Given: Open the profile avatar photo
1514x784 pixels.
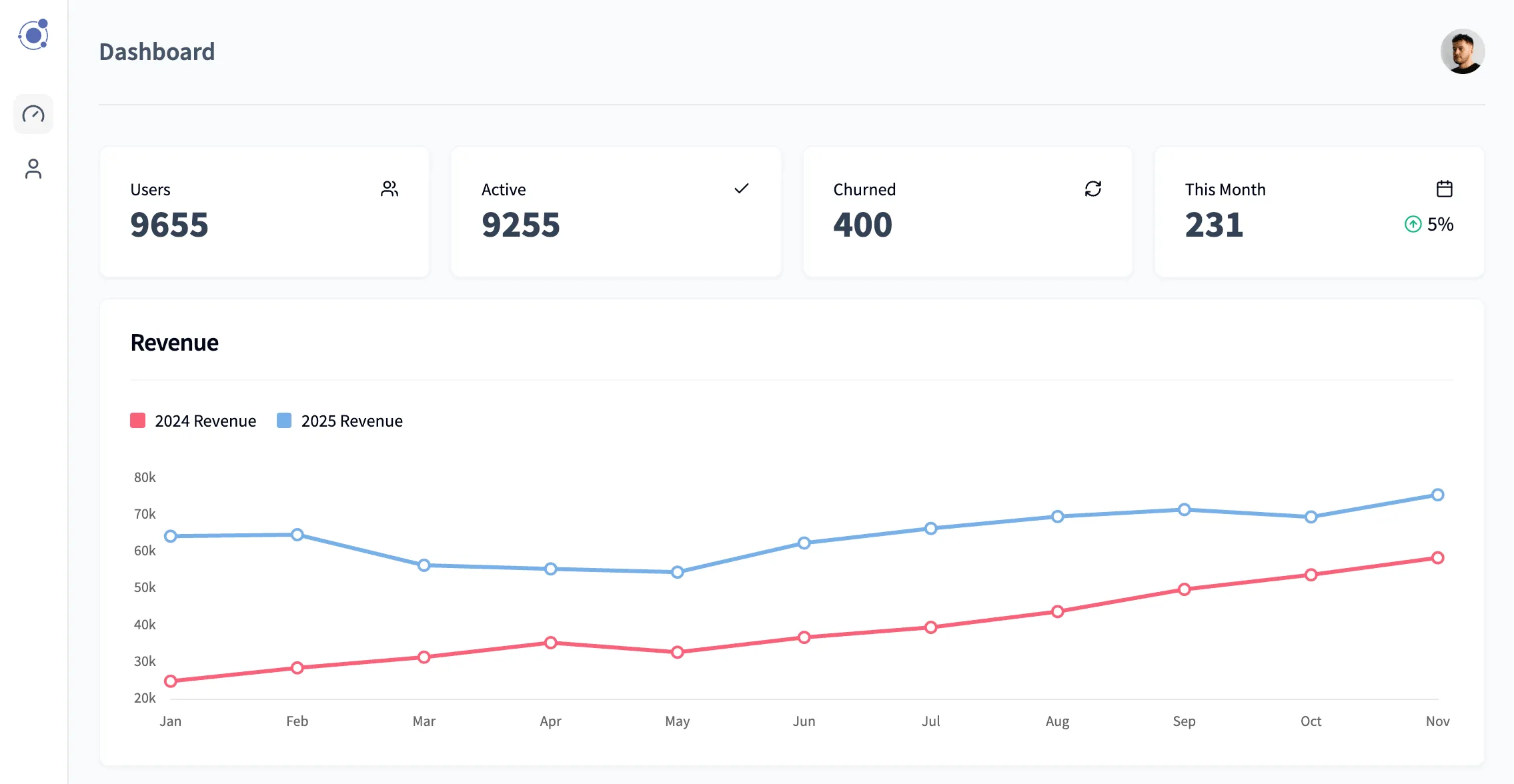Looking at the screenshot, I should (x=1462, y=51).
